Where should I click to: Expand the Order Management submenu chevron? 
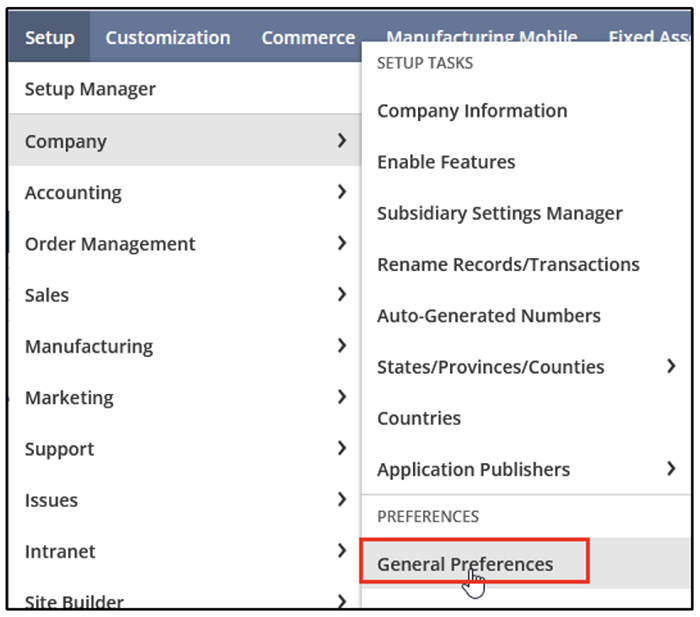coord(342,243)
